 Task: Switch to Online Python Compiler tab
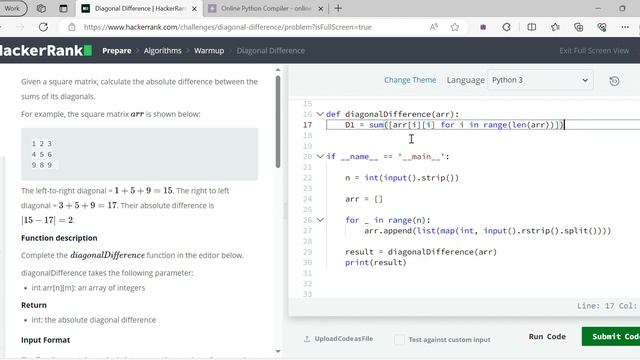[265, 9]
